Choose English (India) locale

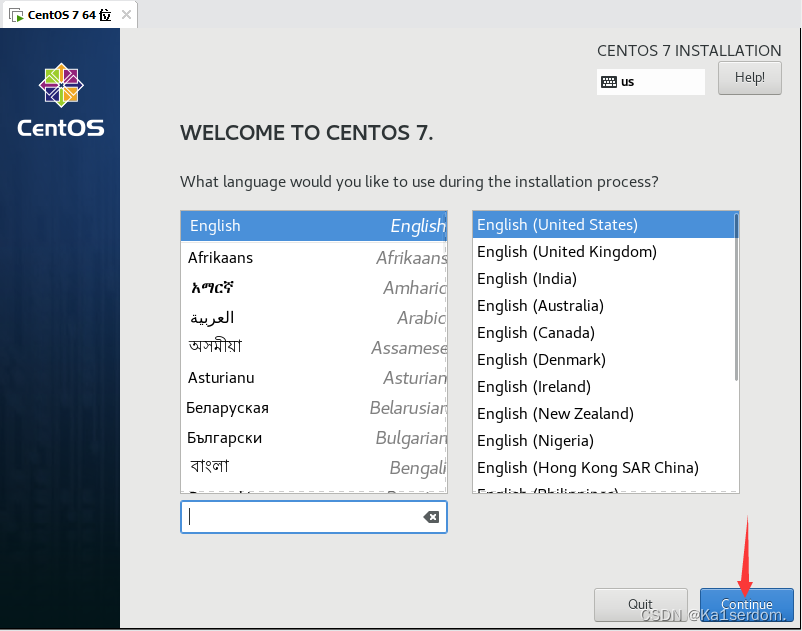coord(604,279)
